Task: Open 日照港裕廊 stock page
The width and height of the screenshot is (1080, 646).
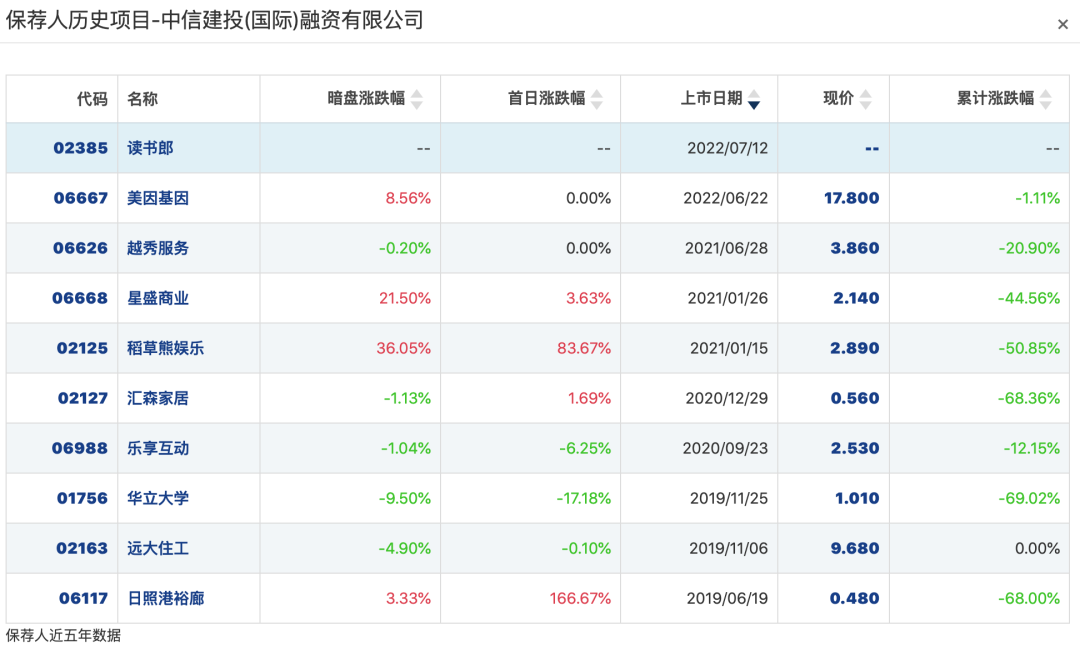Action: tap(165, 598)
